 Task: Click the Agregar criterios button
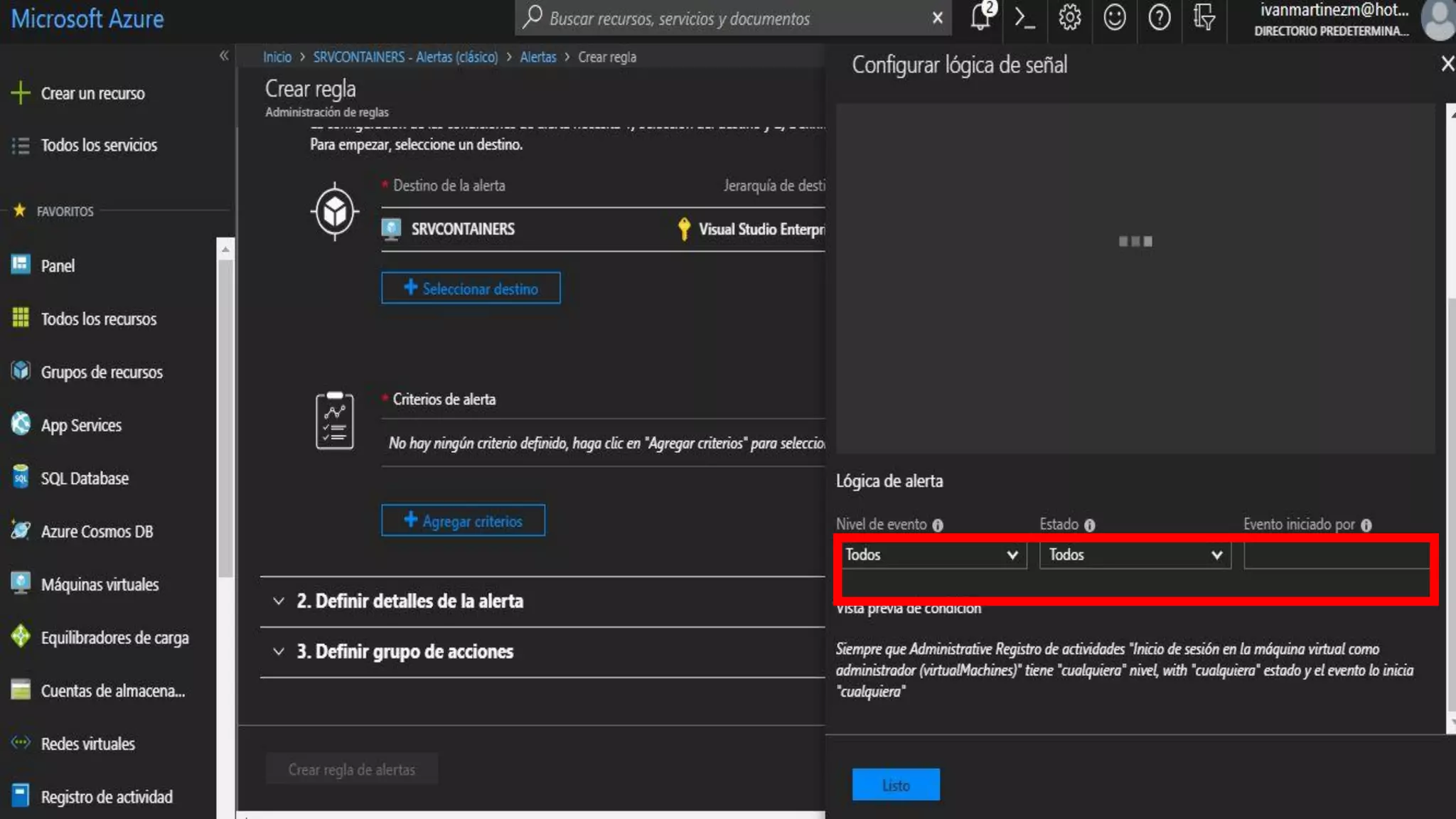(464, 520)
